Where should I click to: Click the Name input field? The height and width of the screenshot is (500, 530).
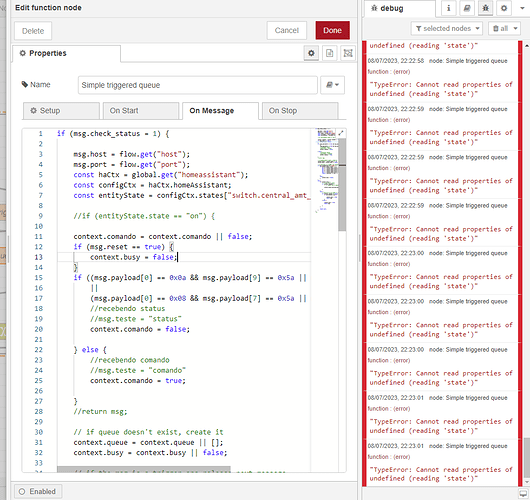click(197, 85)
